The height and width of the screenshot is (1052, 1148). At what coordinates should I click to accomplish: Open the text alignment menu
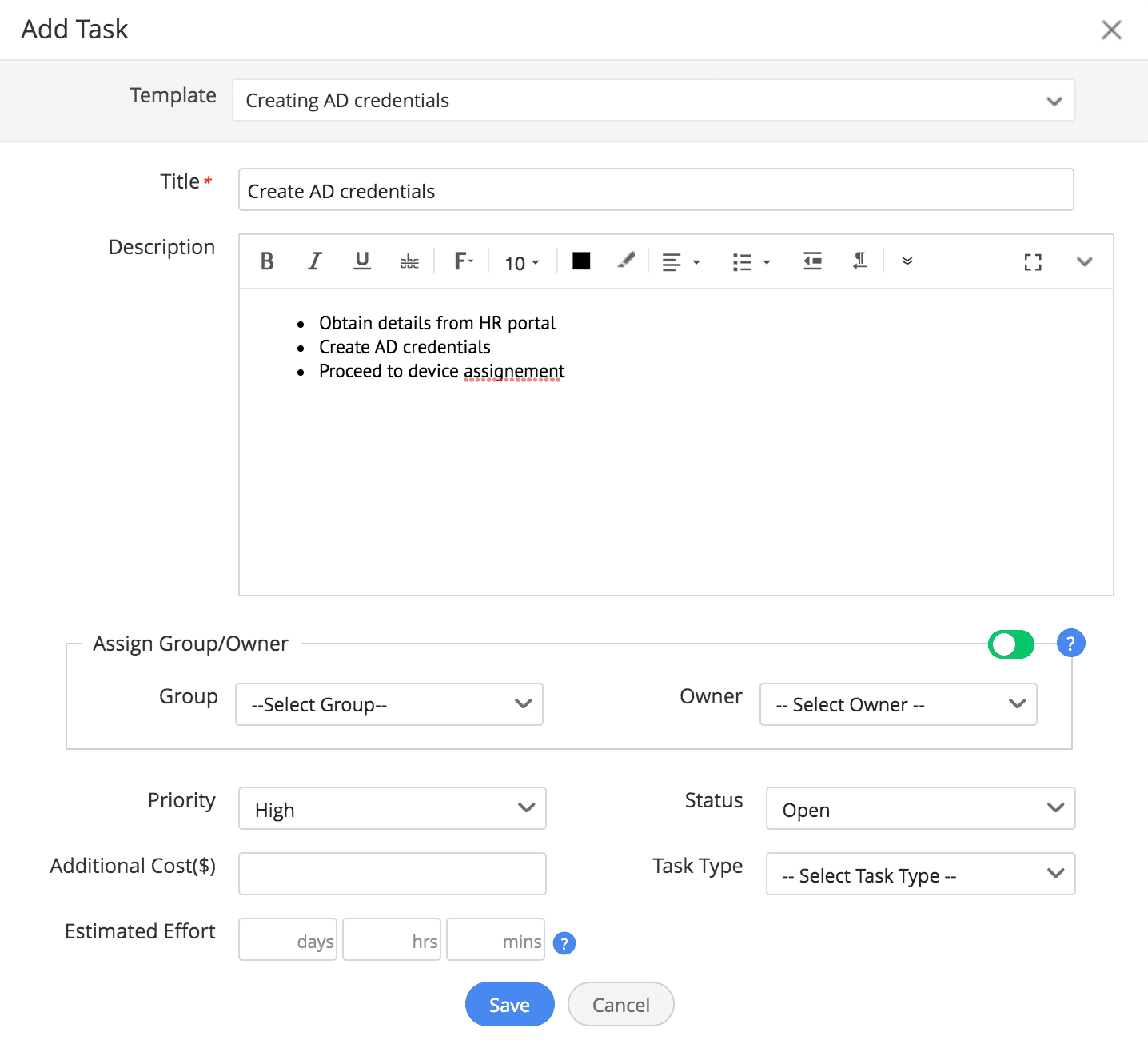tap(680, 262)
